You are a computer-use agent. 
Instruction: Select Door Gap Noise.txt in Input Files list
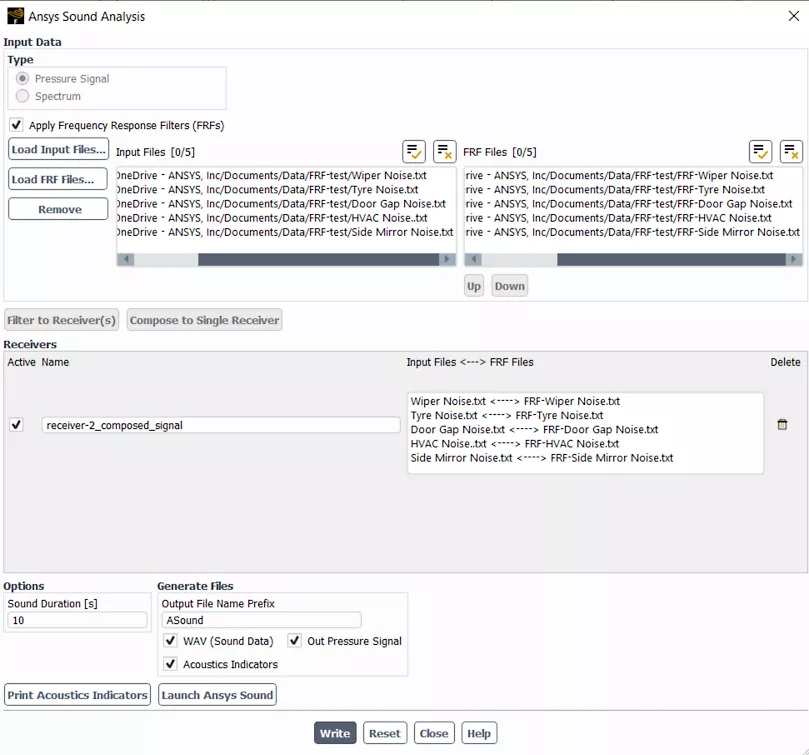(286, 204)
